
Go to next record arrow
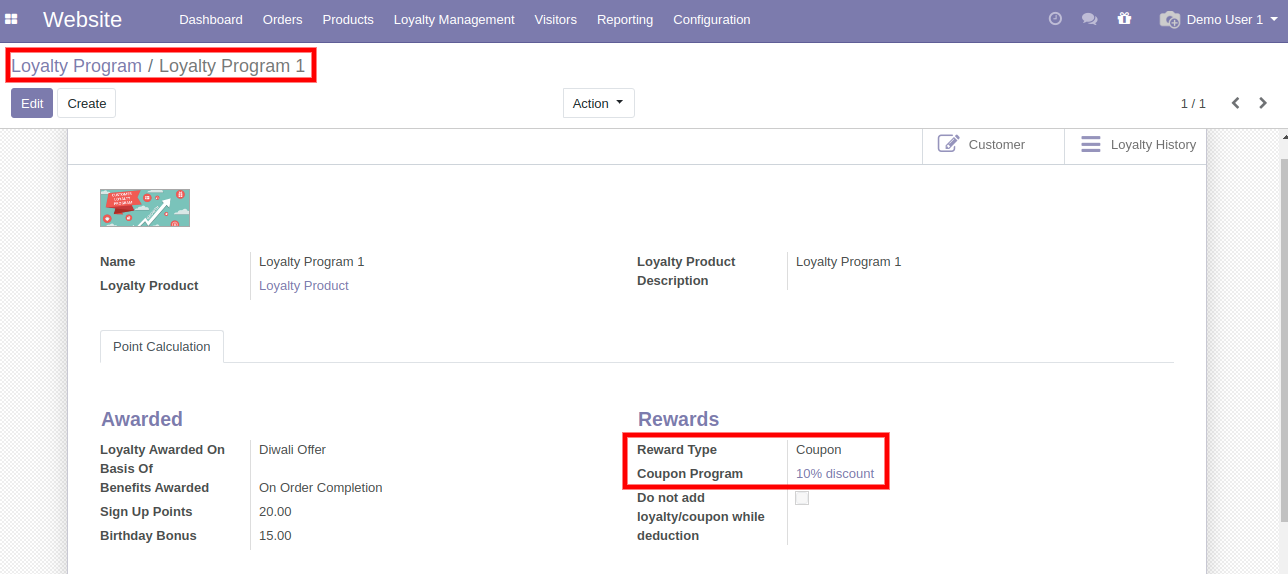pyautogui.click(x=1263, y=103)
